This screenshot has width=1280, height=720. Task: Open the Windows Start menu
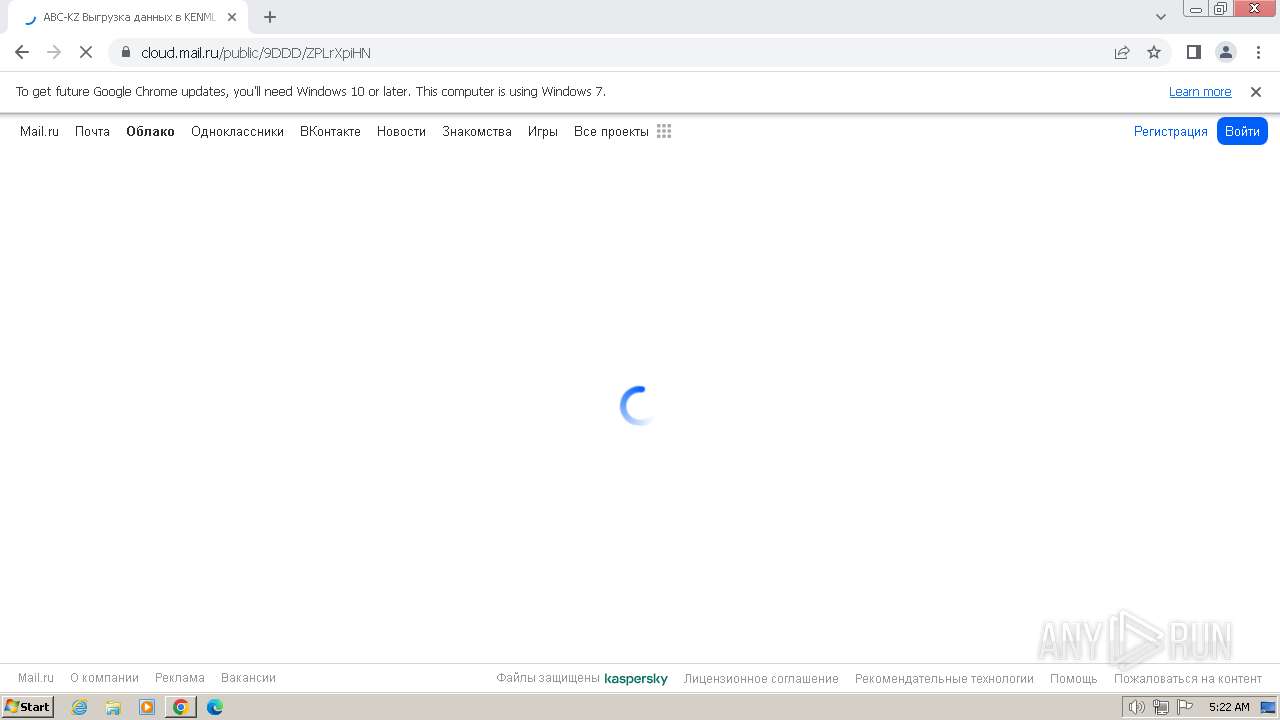click(x=27, y=707)
